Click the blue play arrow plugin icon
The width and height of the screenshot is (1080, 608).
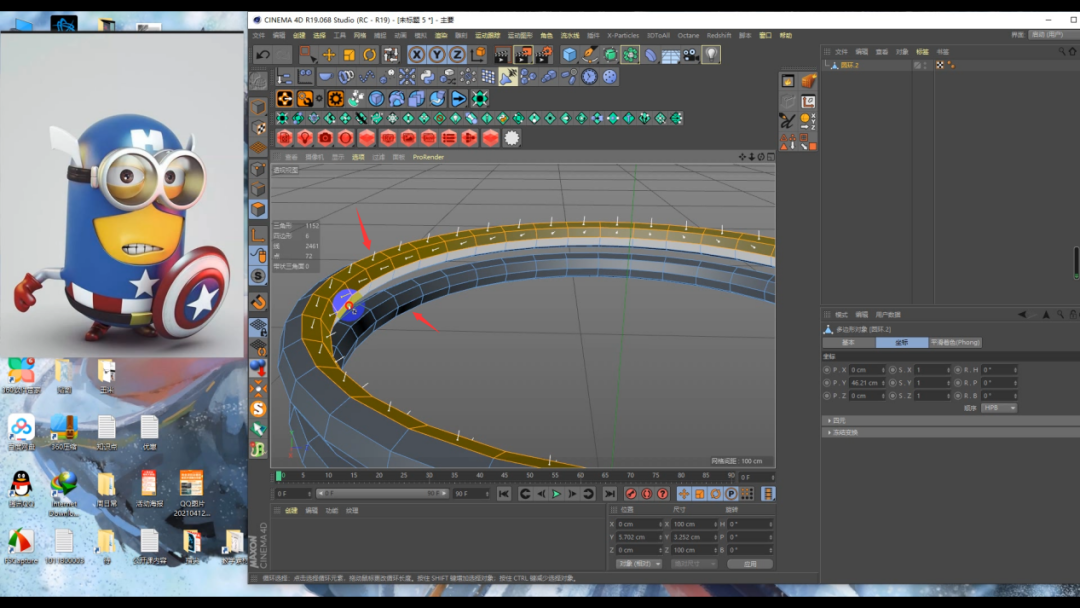pos(458,98)
